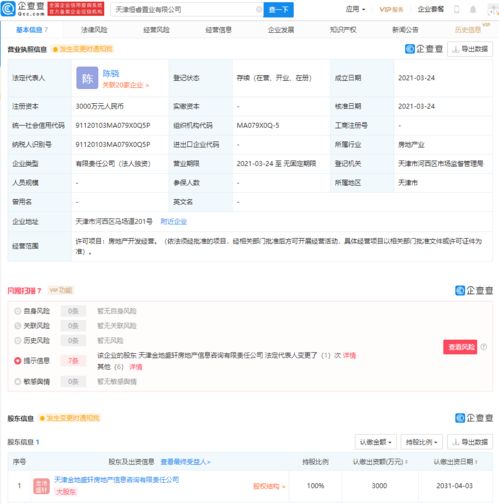Click 导出数据 in 营业执照信息 section
The width and height of the screenshot is (499, 504).
pyautogui.click(x=470, y=49)
